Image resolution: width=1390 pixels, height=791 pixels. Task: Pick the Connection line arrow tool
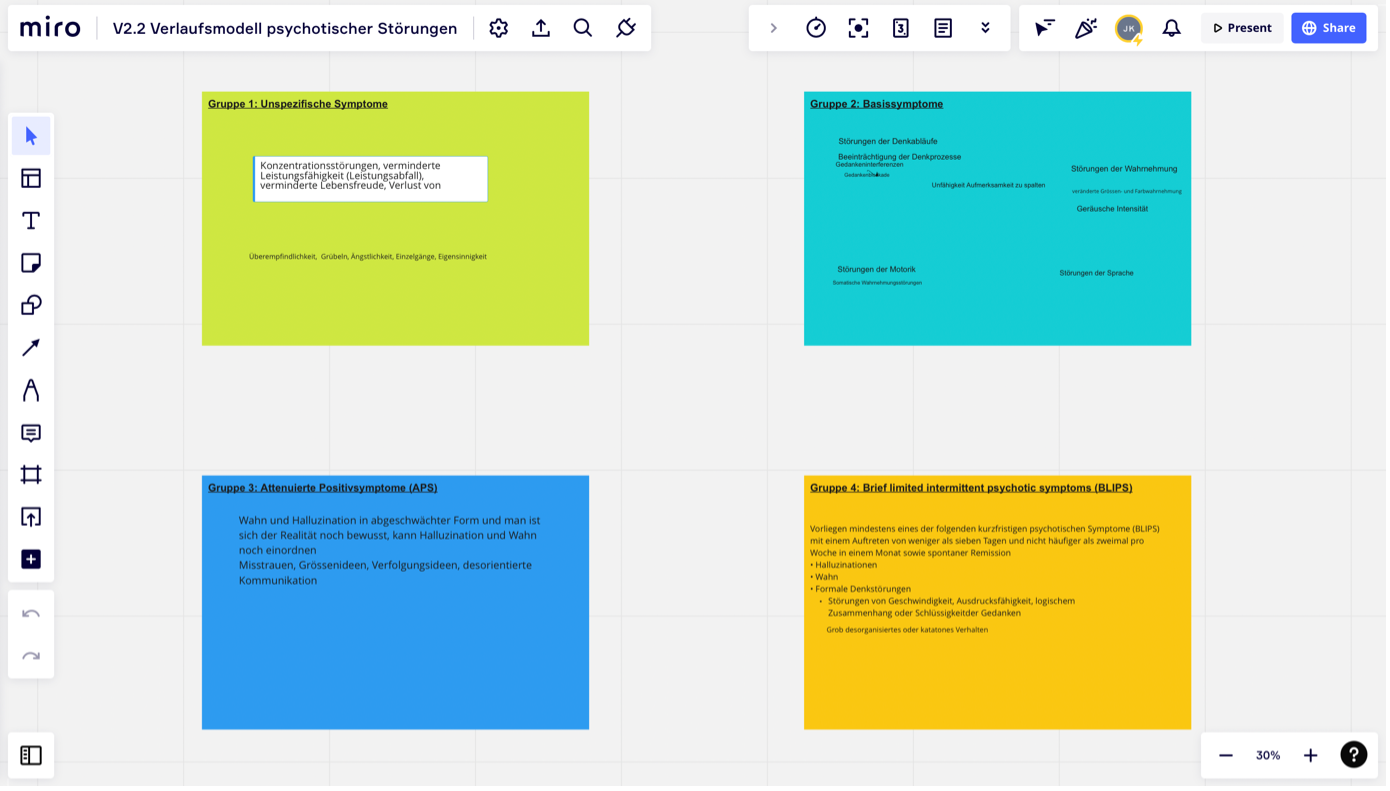(31, 347)
